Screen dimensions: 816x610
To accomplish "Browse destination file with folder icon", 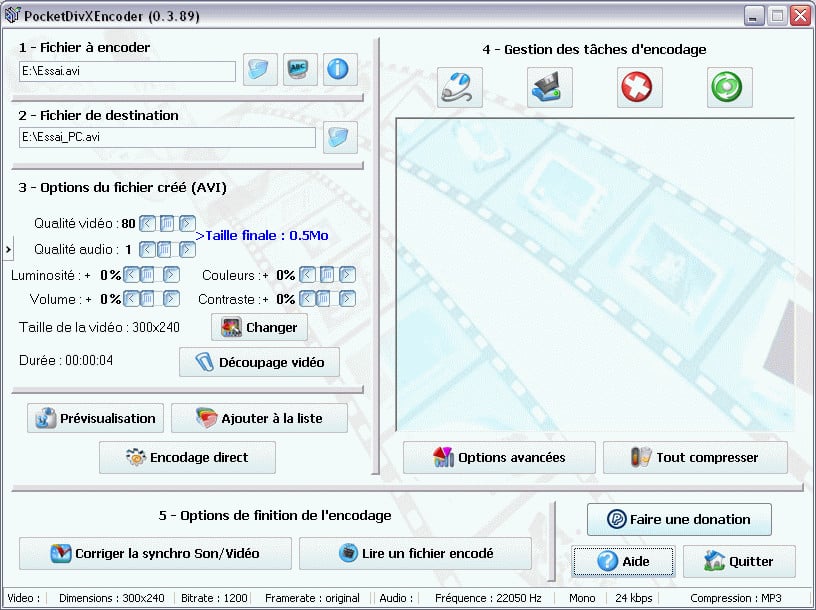I will (x=341, y=137).
